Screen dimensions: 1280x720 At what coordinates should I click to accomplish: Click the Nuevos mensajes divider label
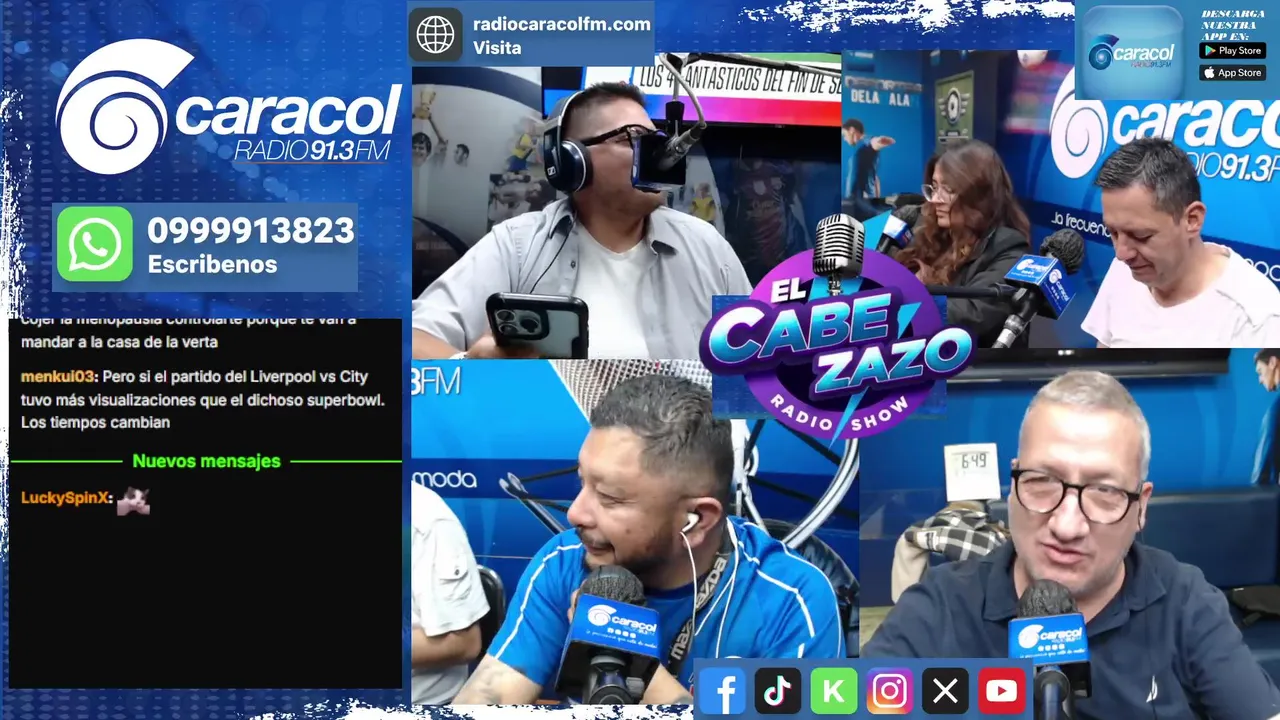tap(206, 461)
